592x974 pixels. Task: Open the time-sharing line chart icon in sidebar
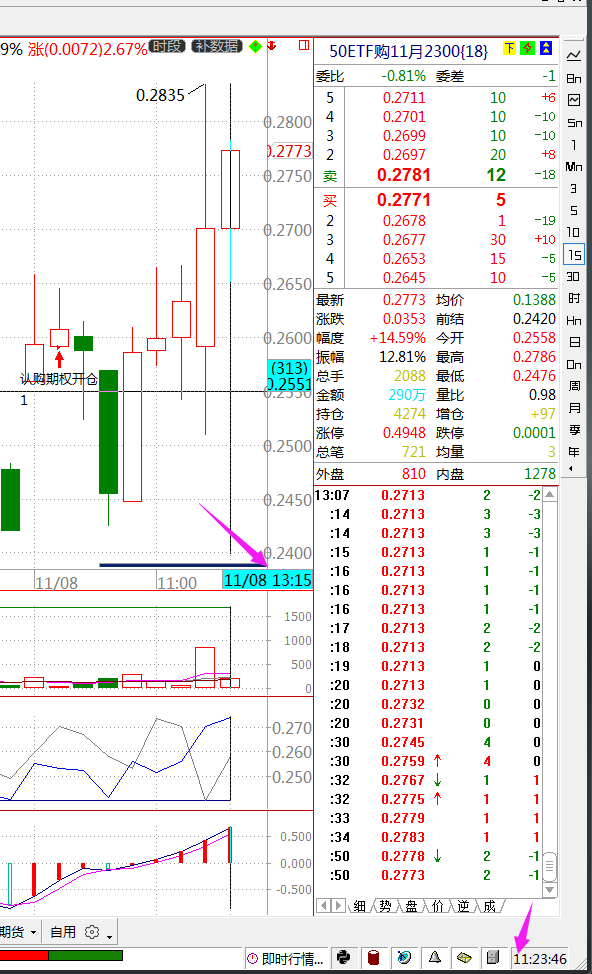(x=574, y=56)
